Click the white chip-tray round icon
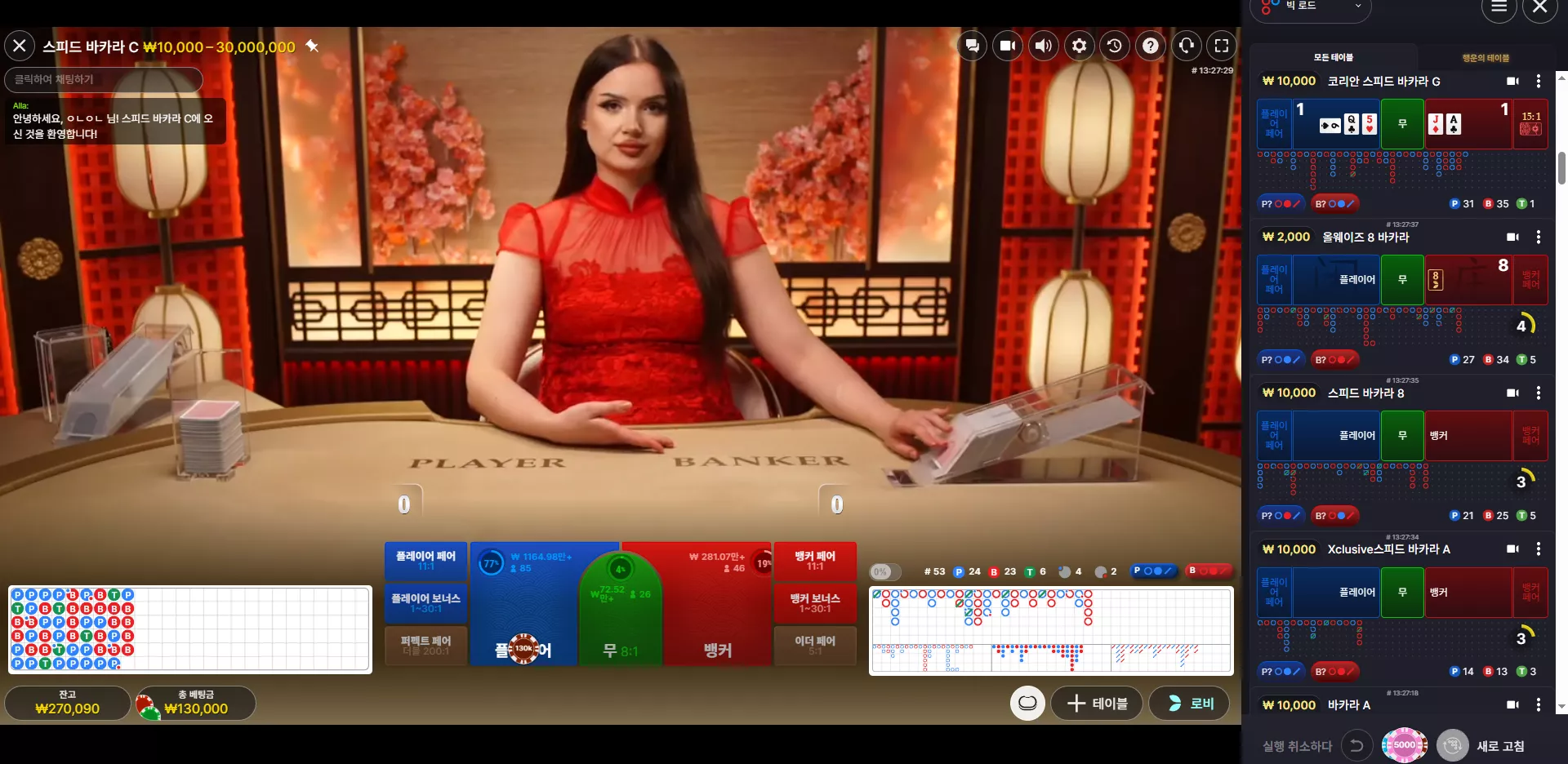The image size is (1568, 764). tap(1027, 703)
